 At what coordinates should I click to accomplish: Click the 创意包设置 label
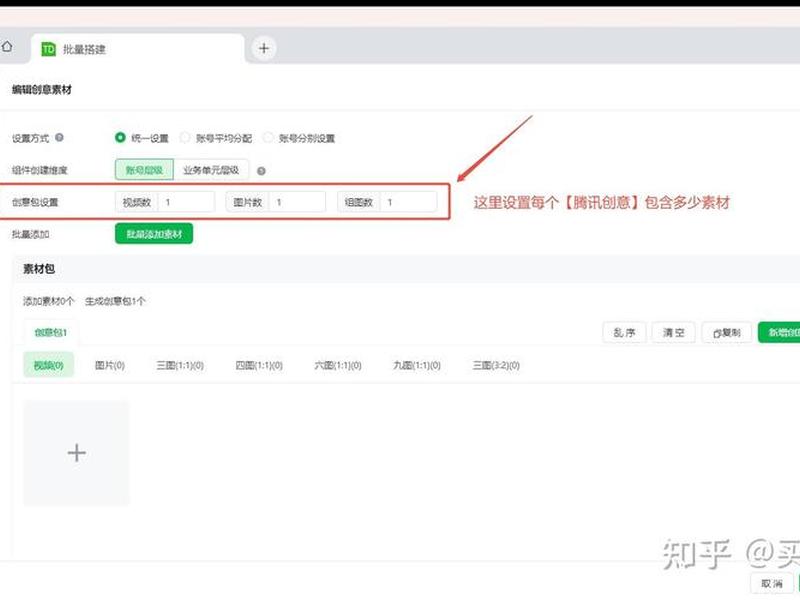(35, 202)
